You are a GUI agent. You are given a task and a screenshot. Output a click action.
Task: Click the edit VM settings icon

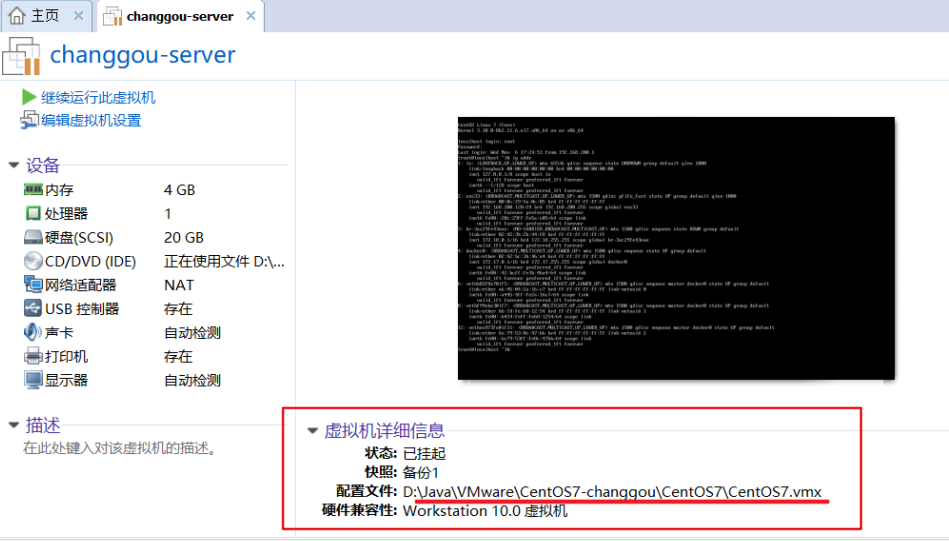[29, 120]
